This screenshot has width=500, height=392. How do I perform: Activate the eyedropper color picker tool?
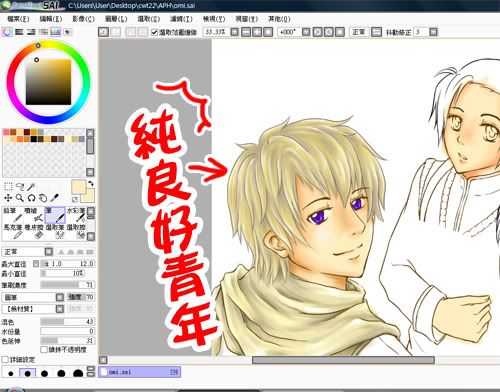click(x=55, y=198)
